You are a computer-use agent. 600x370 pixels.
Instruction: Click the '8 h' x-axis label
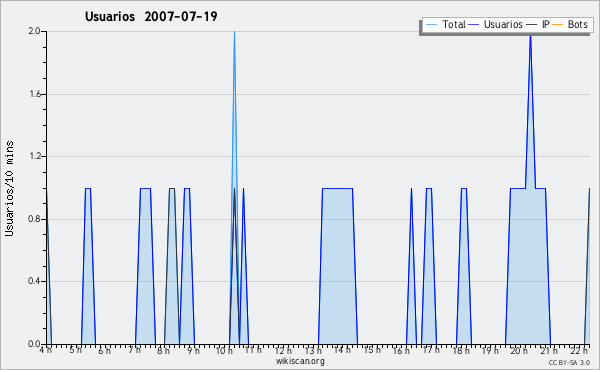coord(163,350)
